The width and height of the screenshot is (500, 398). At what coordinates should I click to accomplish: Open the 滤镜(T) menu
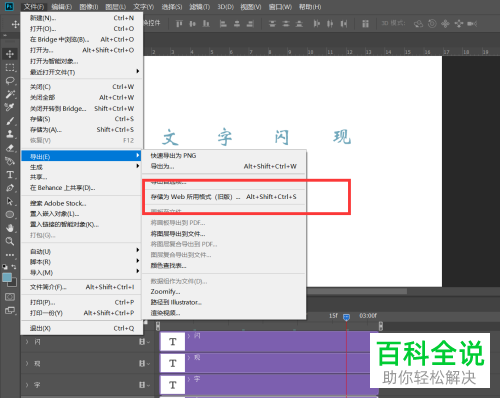point(199,7)
